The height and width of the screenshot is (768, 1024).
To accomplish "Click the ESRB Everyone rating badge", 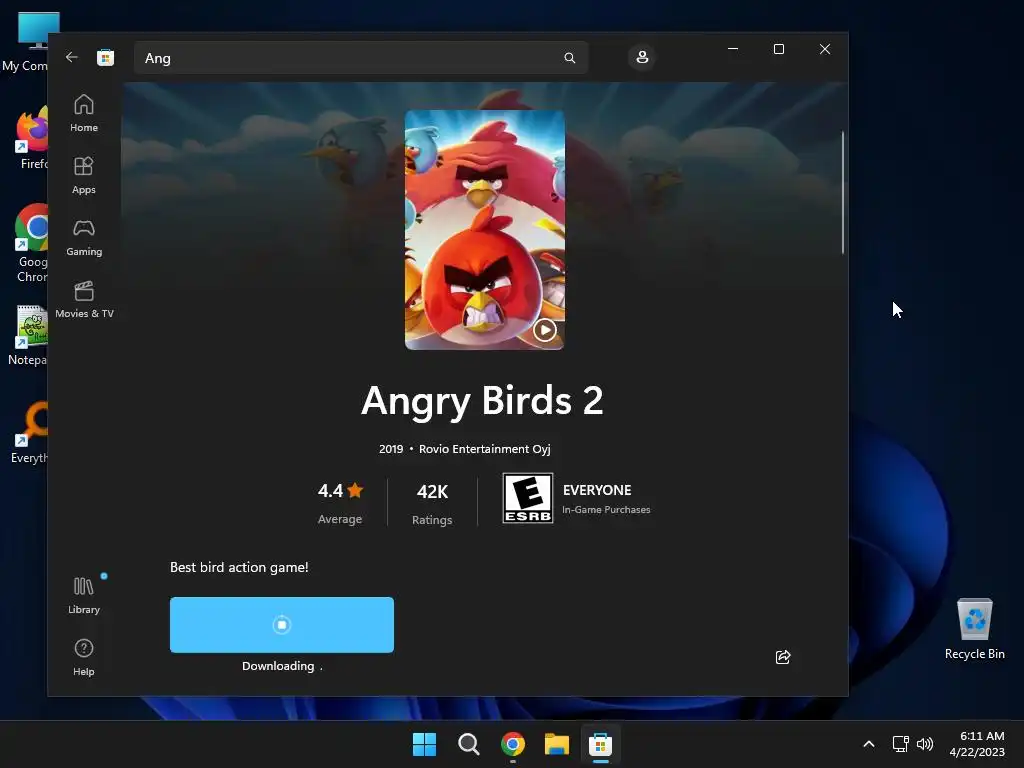I will point(528,498).
